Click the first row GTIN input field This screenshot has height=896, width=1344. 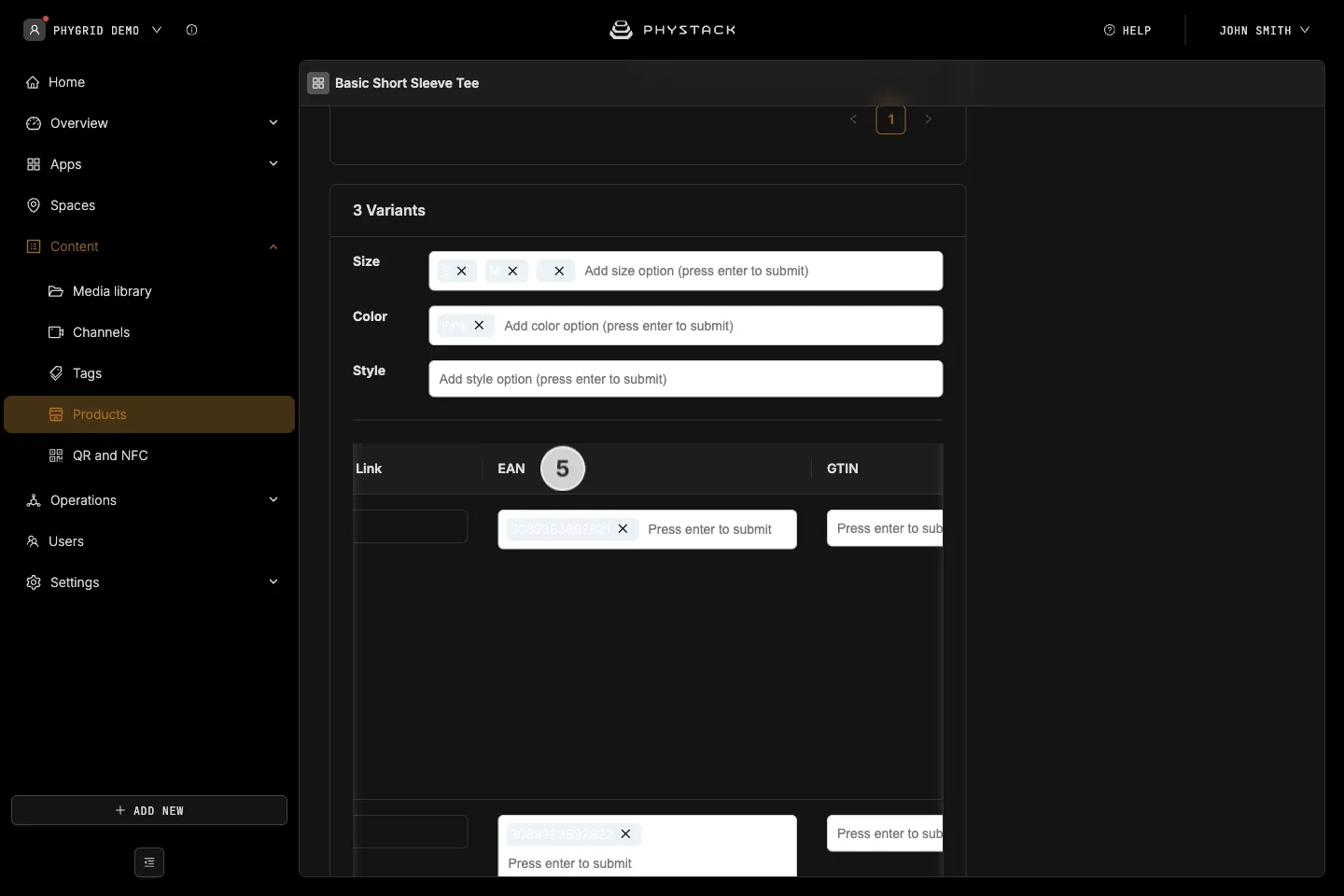[x=885, y=528]
